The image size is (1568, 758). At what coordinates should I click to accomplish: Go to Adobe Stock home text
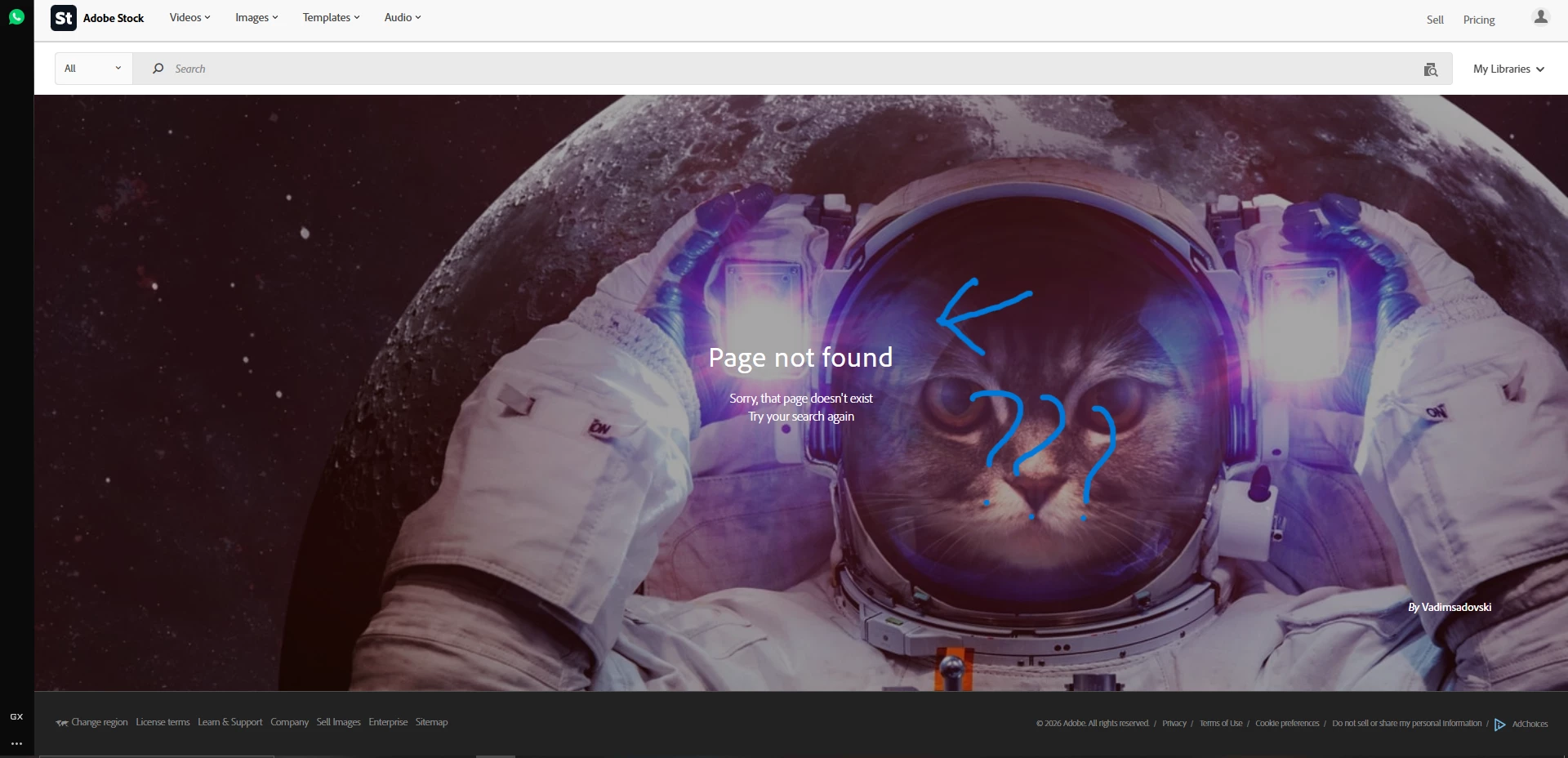pyautogui.click(x=114, y=18)
